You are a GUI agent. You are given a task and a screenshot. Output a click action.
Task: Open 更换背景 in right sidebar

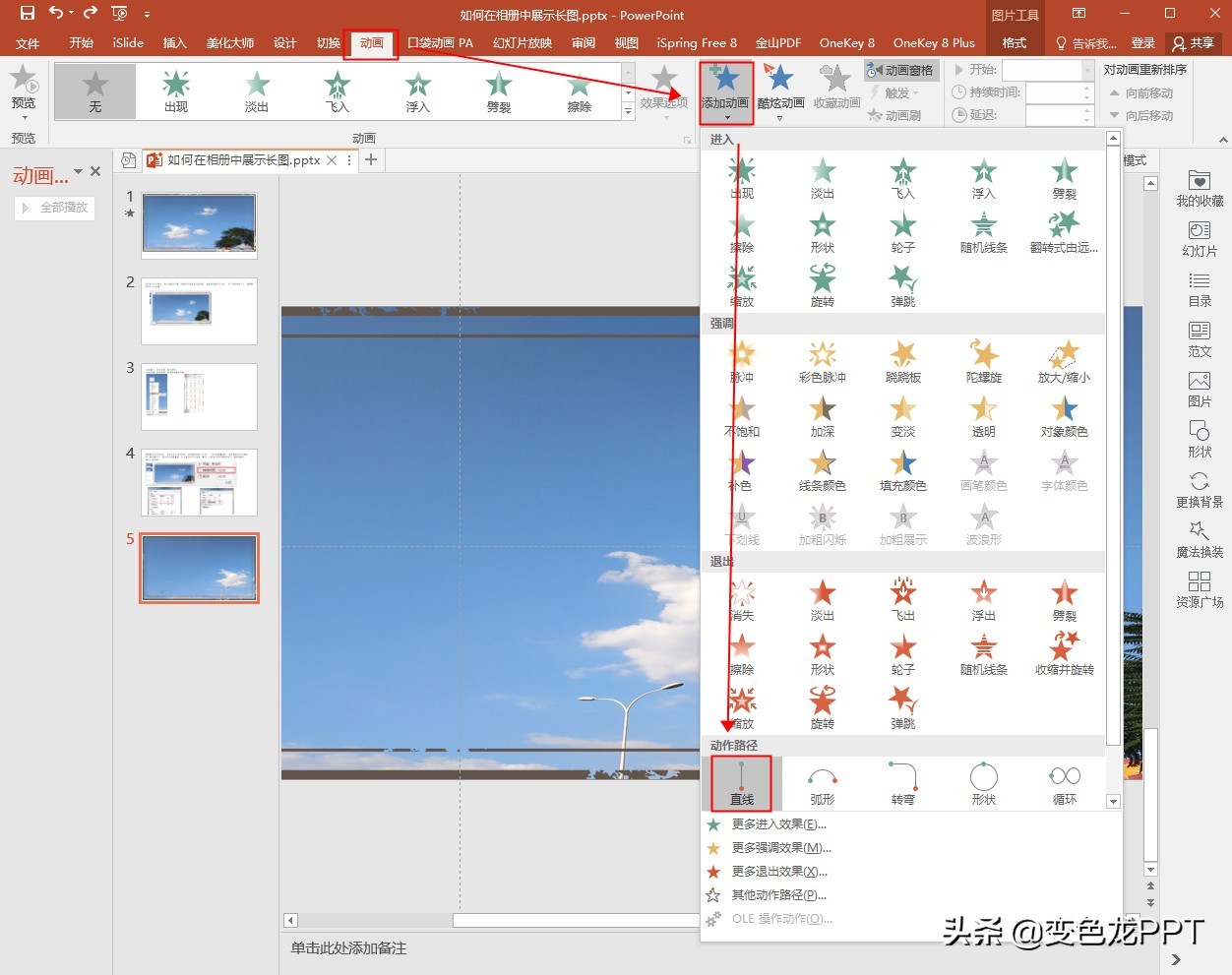1200,489
